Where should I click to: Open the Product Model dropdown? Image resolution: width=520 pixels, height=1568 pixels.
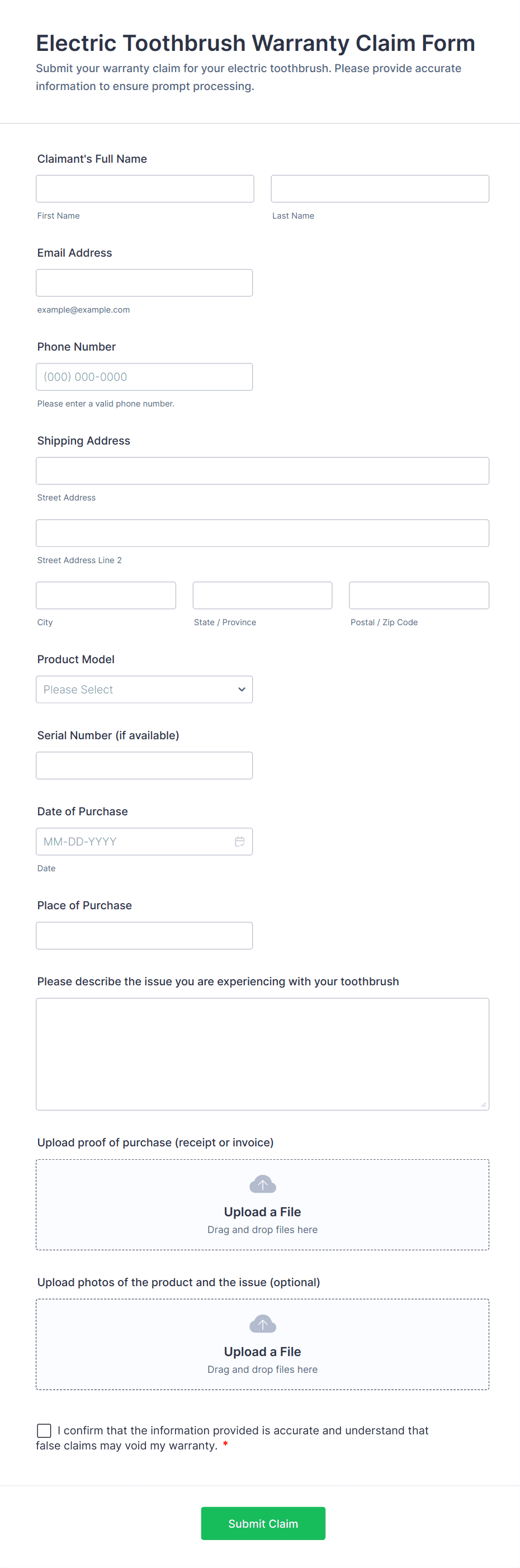pyautogui.click(x=144, y=689)
